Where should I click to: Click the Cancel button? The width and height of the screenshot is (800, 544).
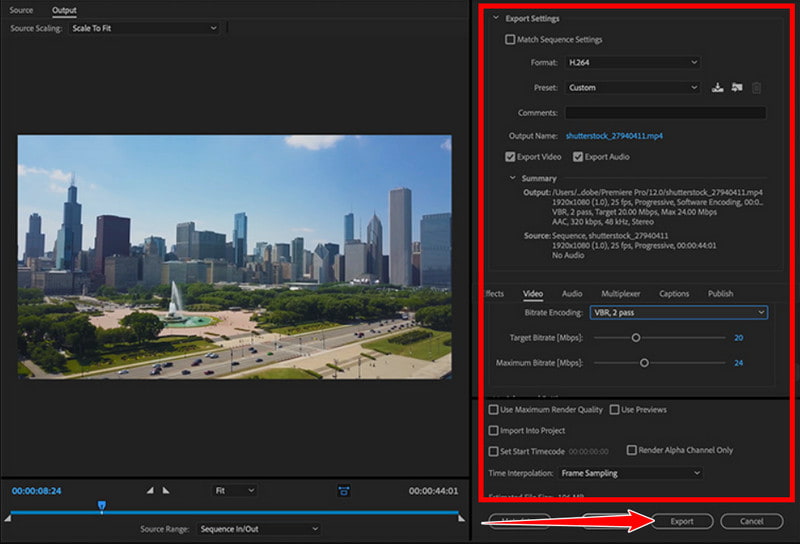pos(752,521)
